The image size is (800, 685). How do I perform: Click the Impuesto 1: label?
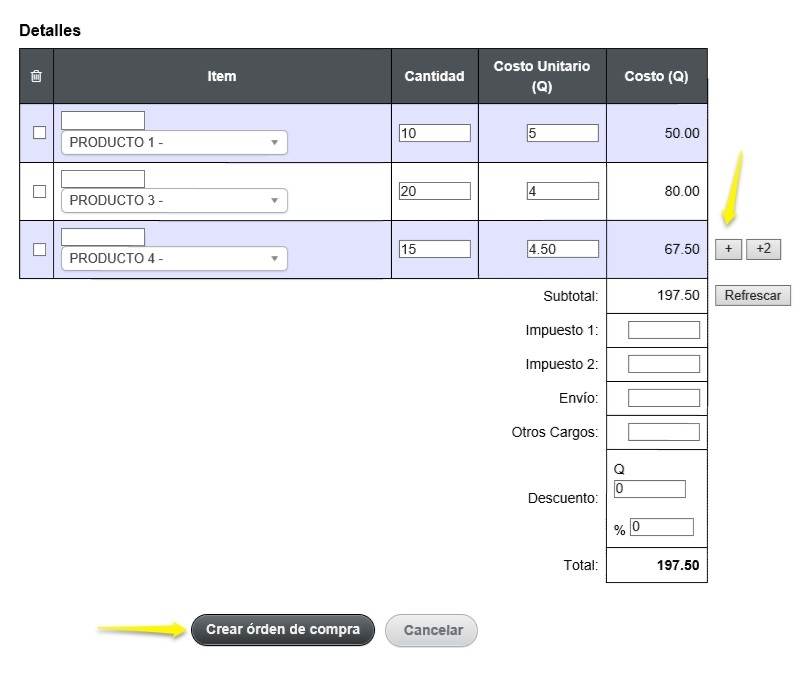point(562,331)
